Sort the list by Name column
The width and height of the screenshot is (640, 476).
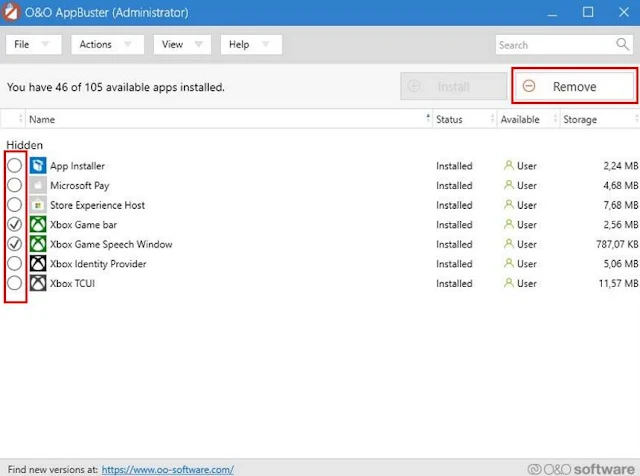point(229,119)
